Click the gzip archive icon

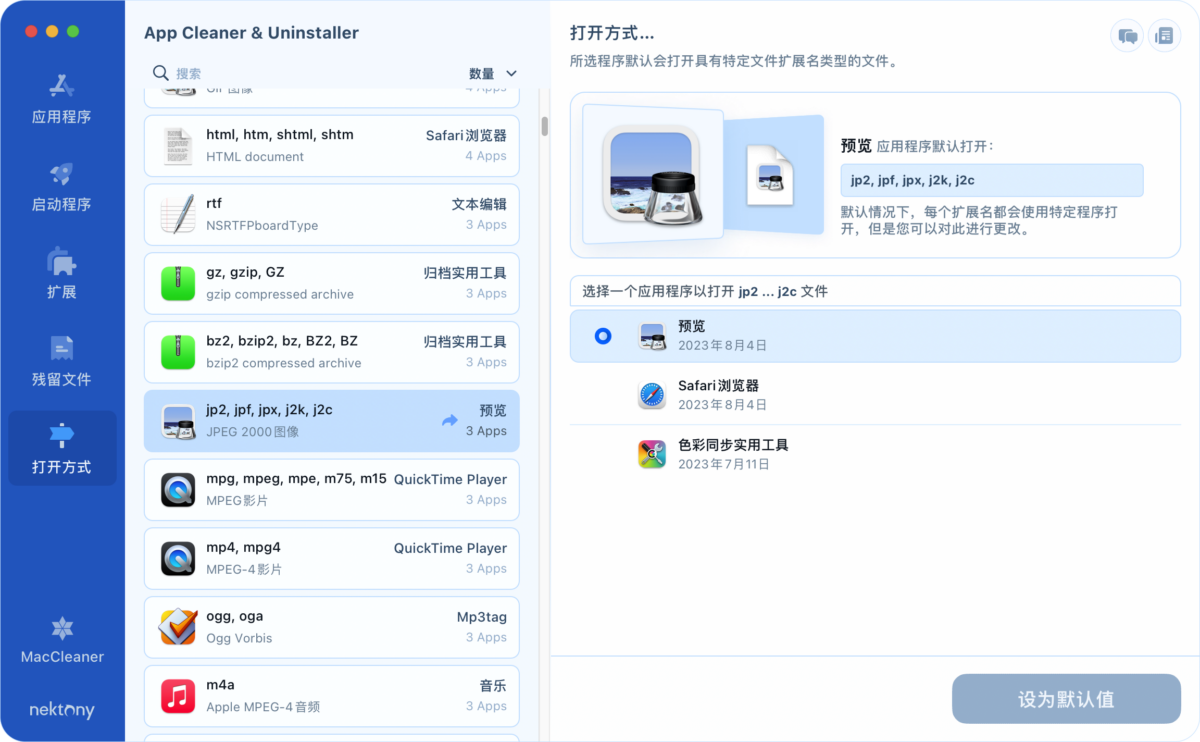(178, 283)
